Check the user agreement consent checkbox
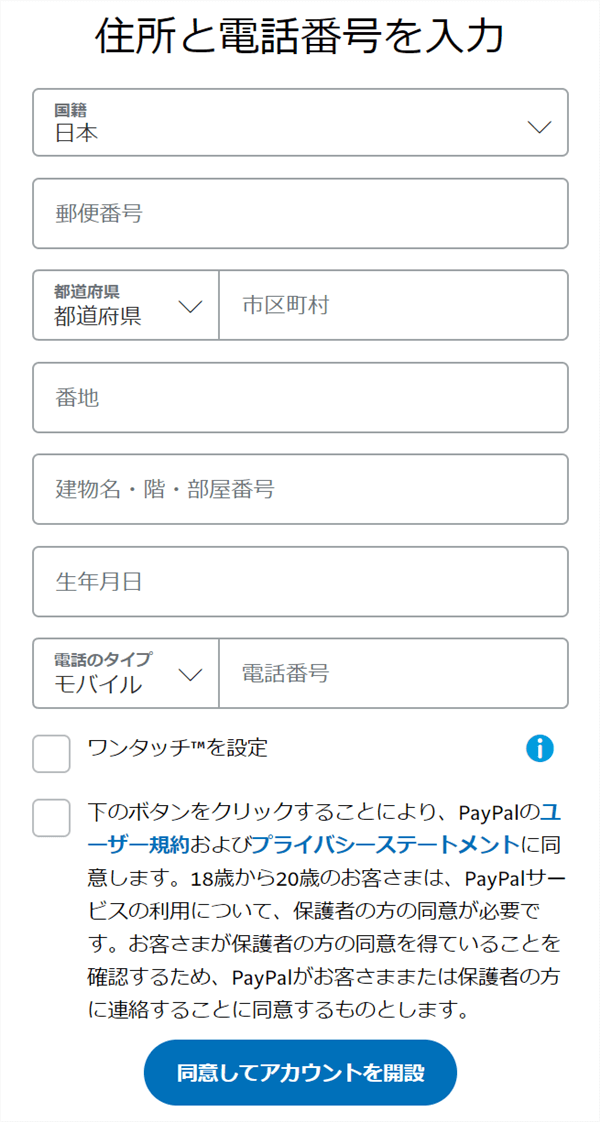The height and width of the screenshot is (1122, 600). (x=51, y=818)
